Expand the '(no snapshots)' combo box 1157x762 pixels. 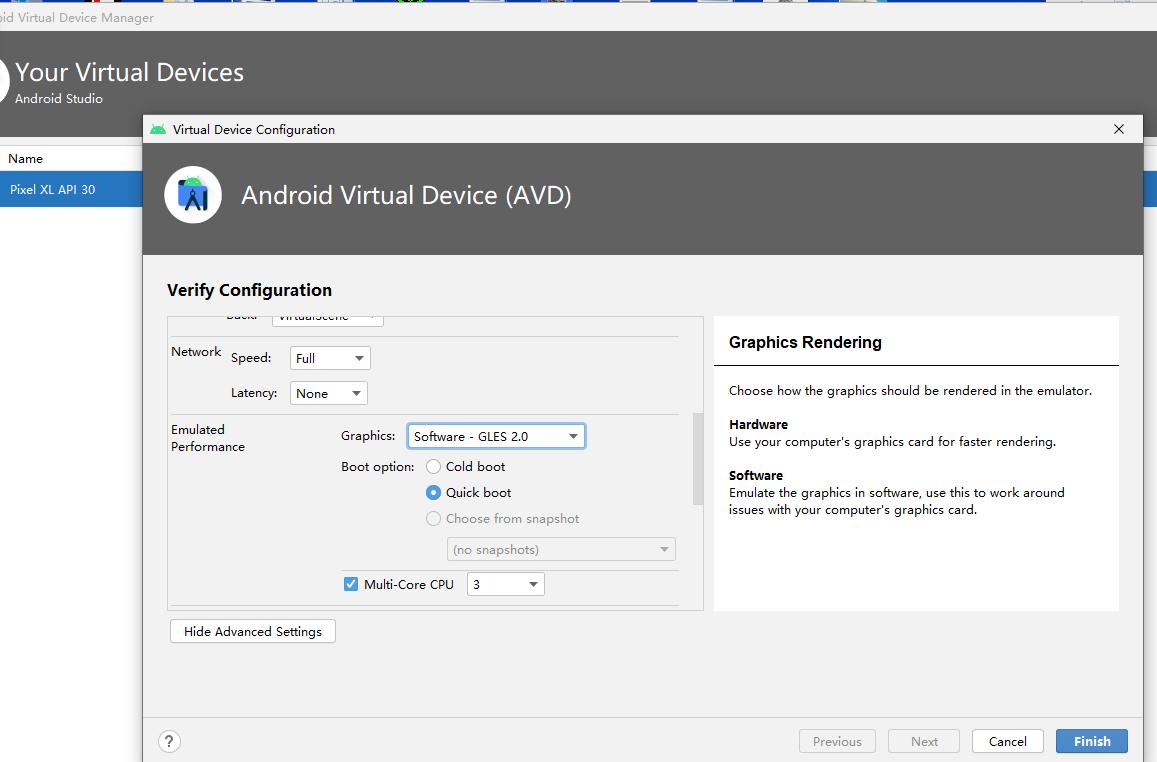coord(560,550)
